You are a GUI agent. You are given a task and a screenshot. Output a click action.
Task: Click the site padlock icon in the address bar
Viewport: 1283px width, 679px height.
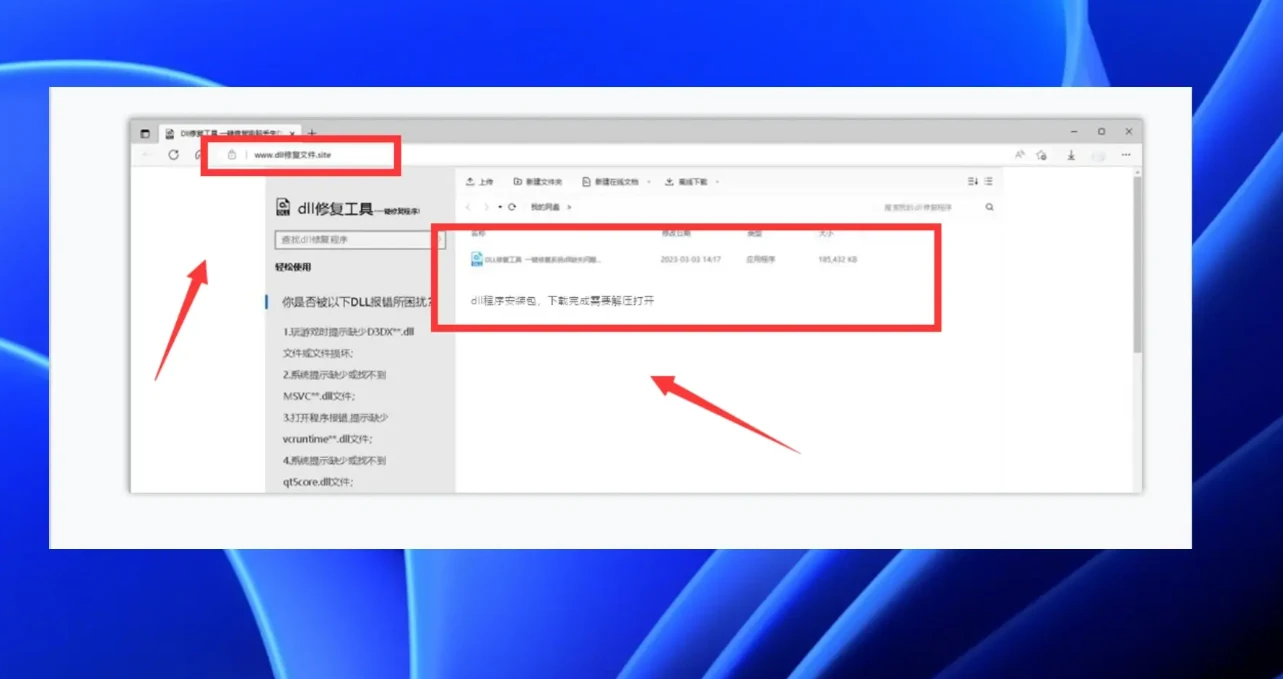pos(232,155)
